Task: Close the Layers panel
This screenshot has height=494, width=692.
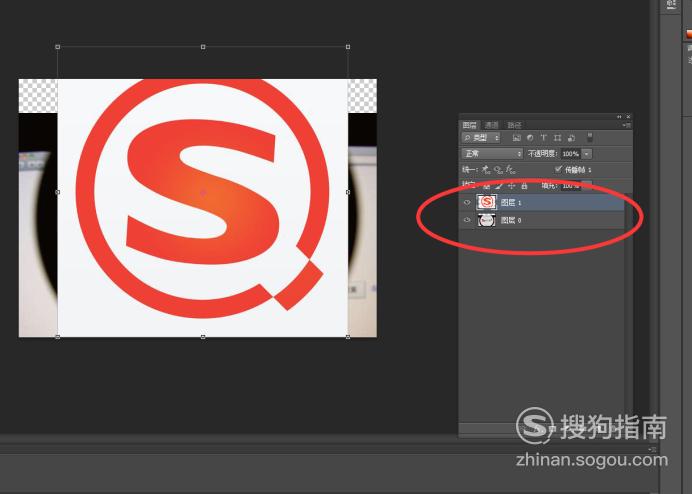Action: [628, 117]
